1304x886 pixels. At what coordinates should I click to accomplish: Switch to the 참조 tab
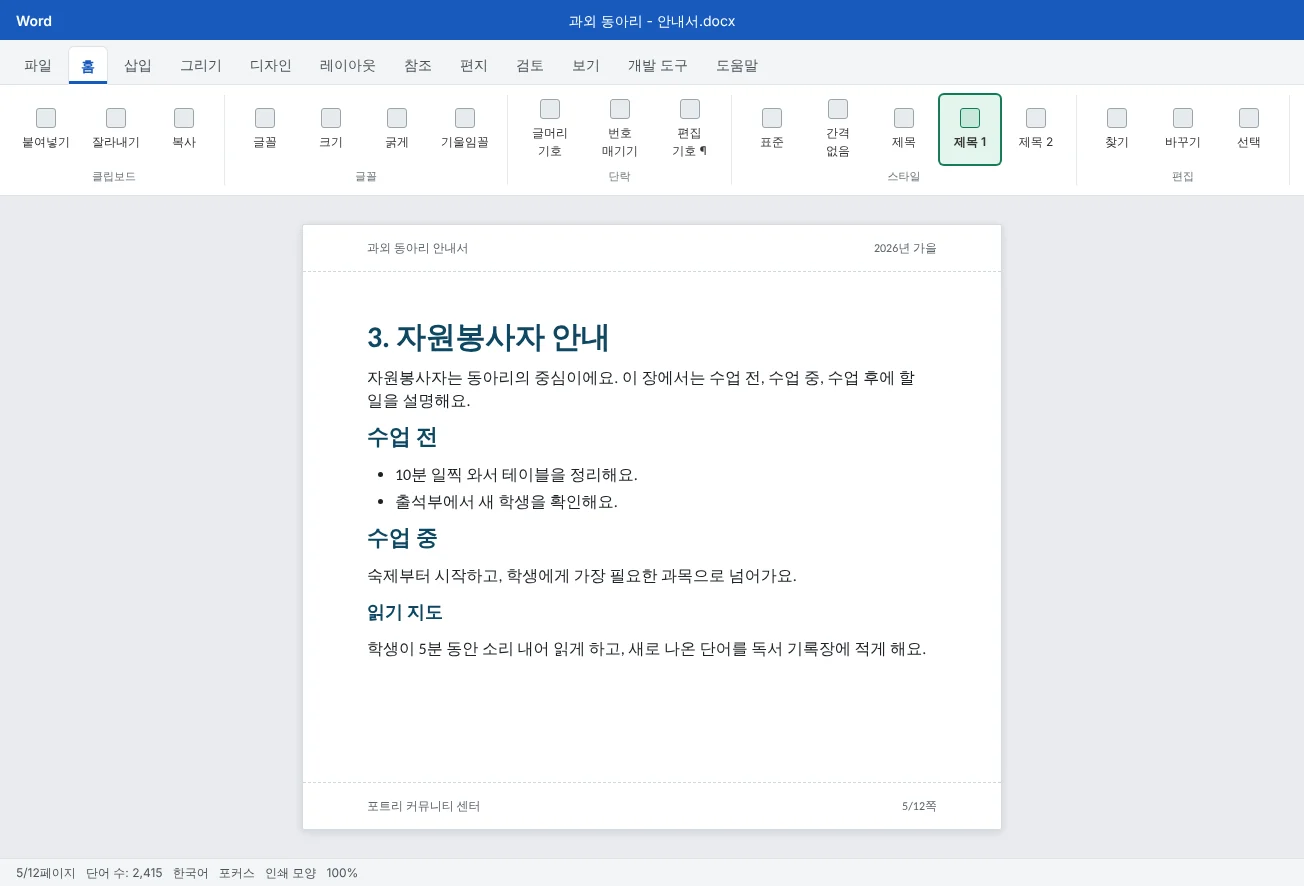[418, 66]
